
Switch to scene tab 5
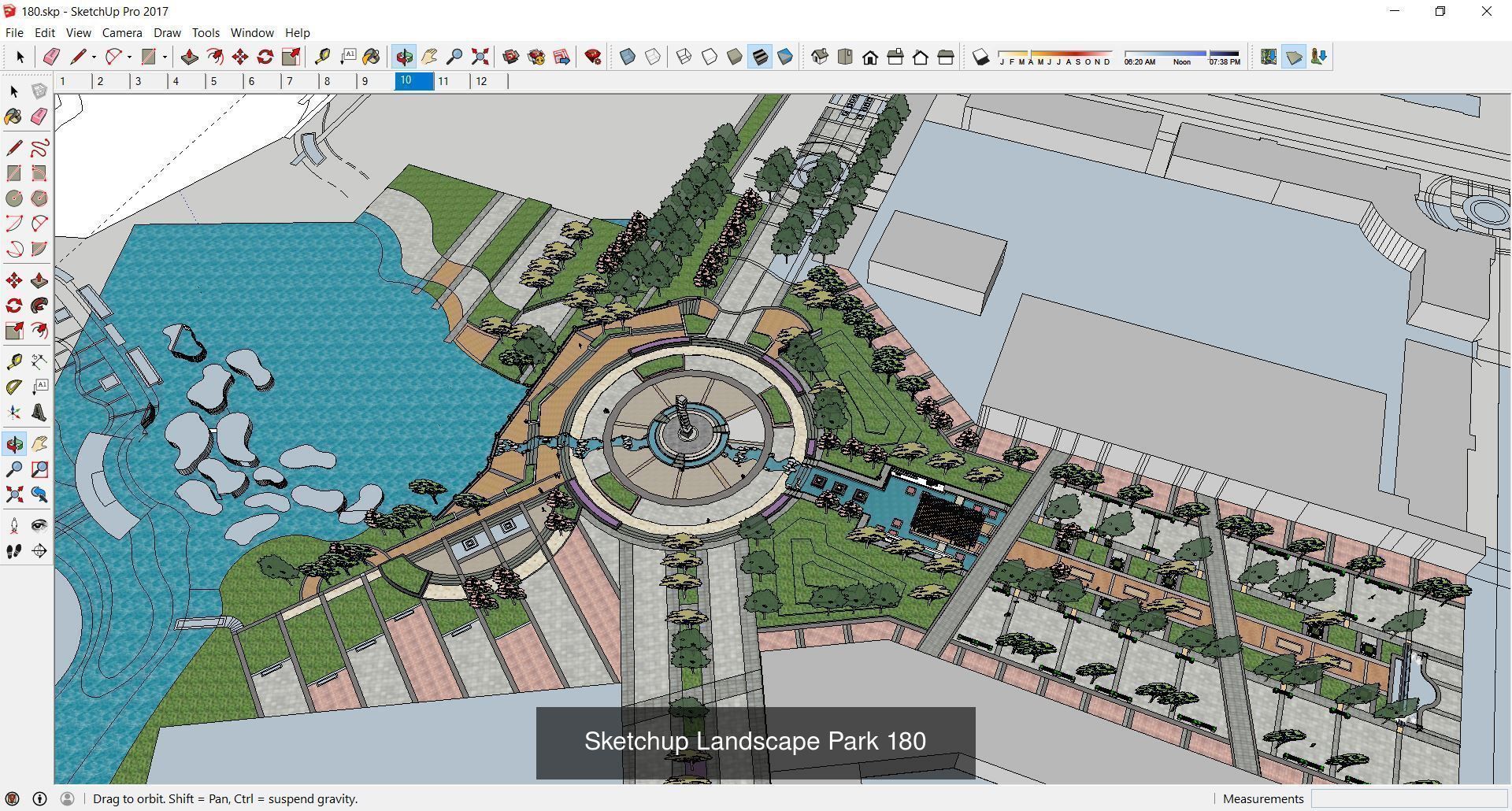pos(225,81)
